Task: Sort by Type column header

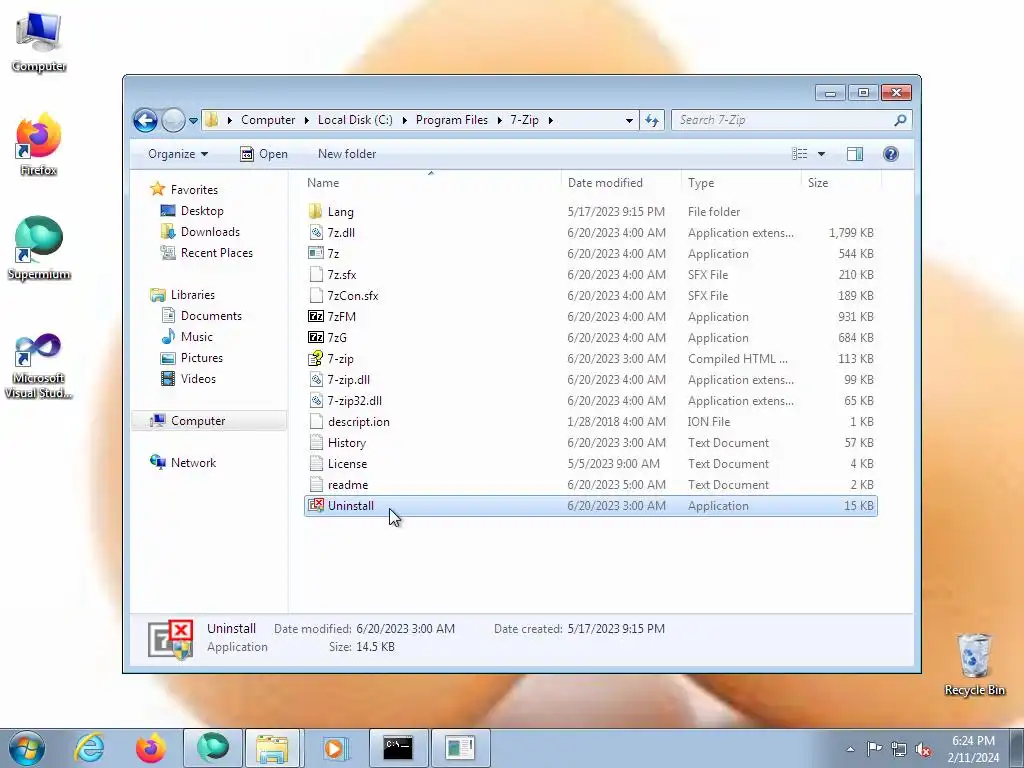Action: click(x=741, y=183)
